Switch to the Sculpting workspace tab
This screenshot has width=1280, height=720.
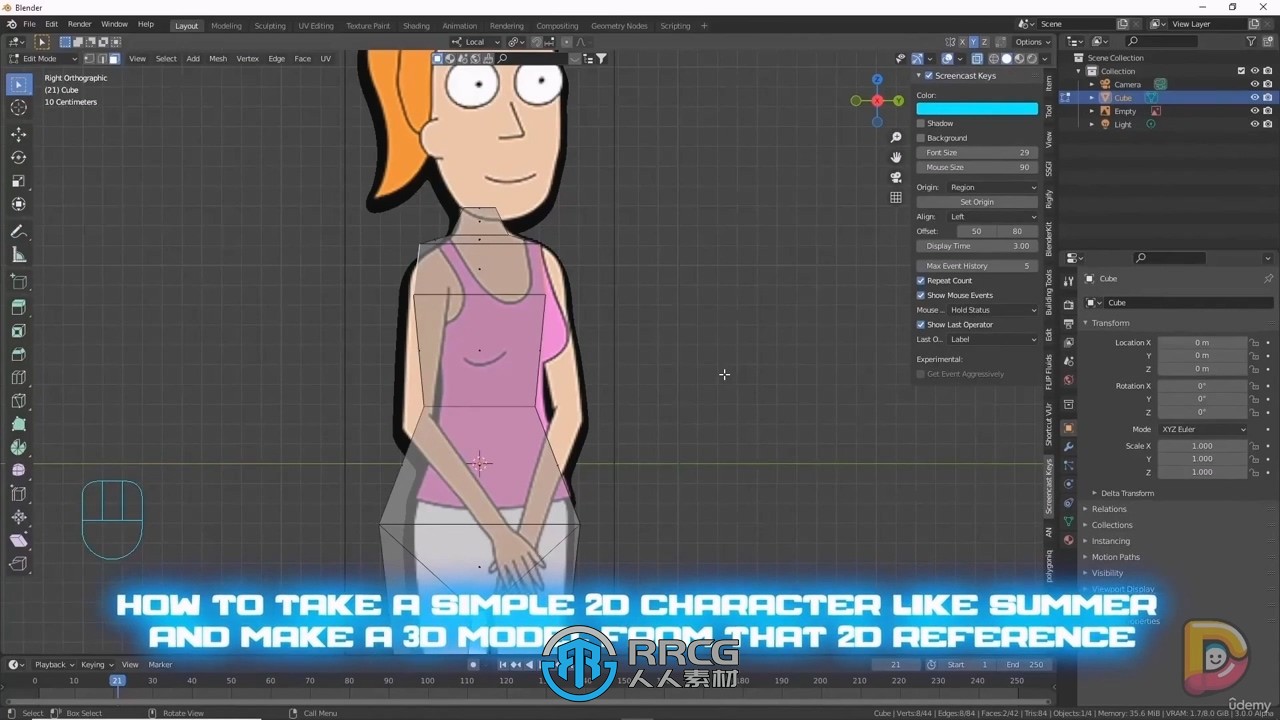[x=269, y=26]
